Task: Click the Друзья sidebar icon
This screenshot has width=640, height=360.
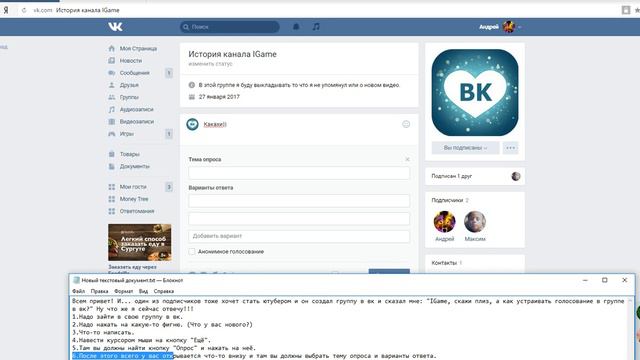Action: [111, 85]
